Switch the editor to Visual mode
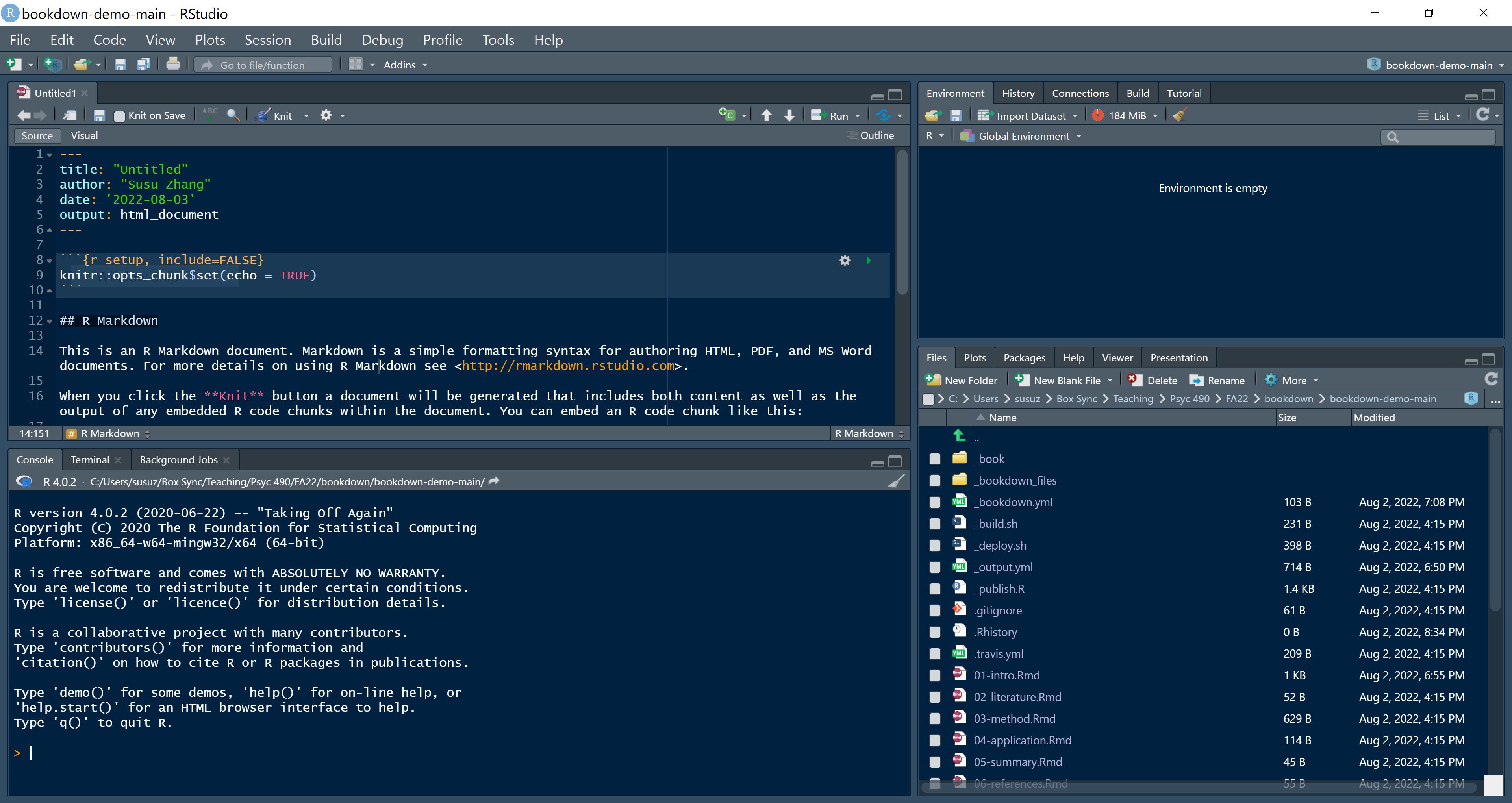This screenshot has width=1512, height=803. [x=84, y=135]
